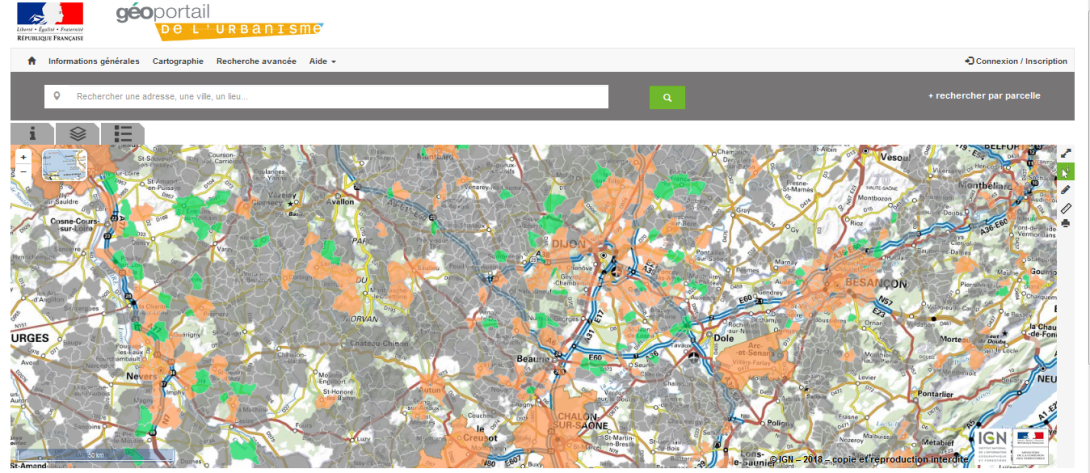Select the ruler measurement tool
The width and height of the screenshot is (1090, 473).
[x=1066, y=207]
